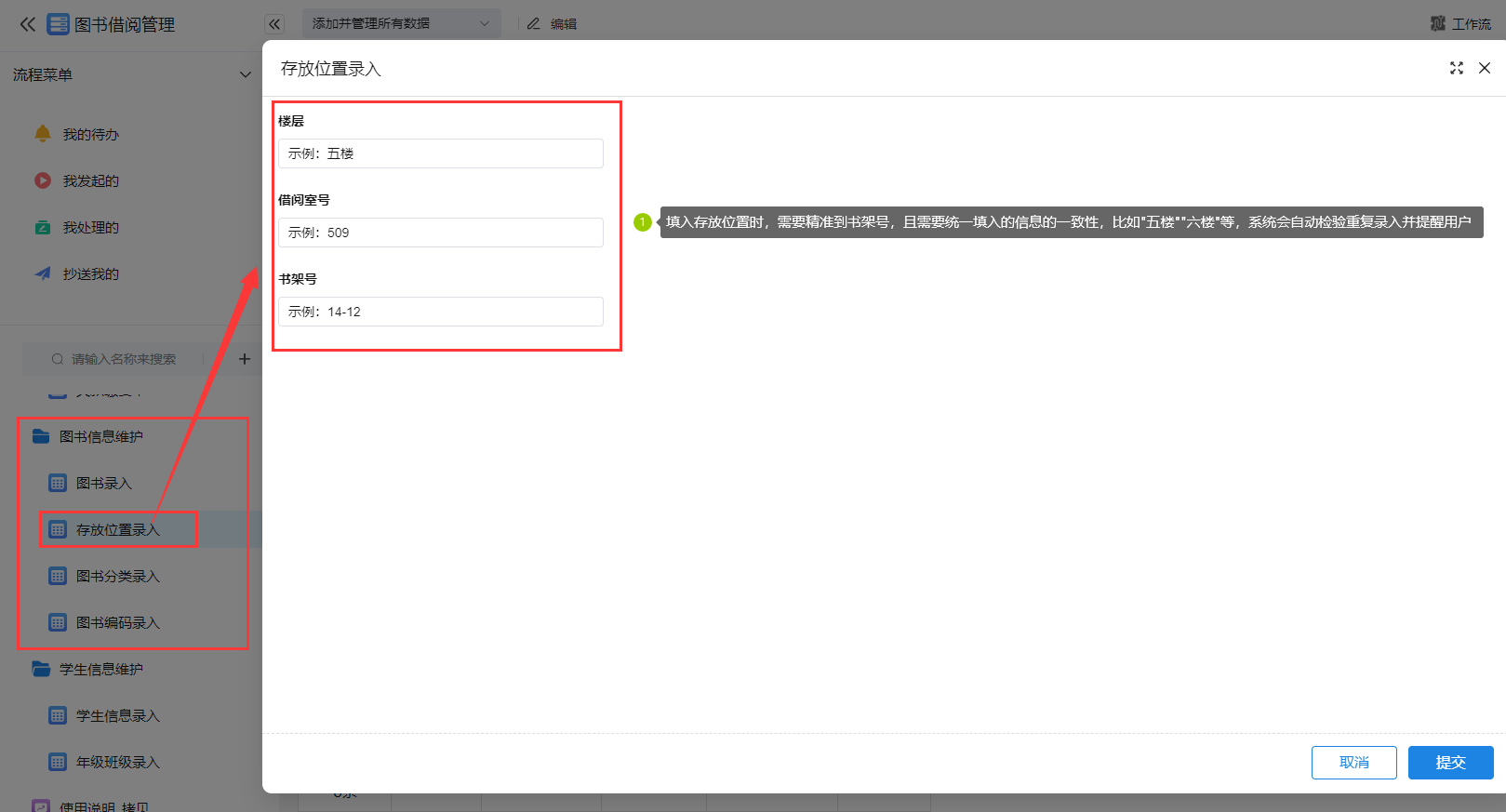
Task: Click the 图书信息维护 folder icon
Action: (x=41, y=436)
